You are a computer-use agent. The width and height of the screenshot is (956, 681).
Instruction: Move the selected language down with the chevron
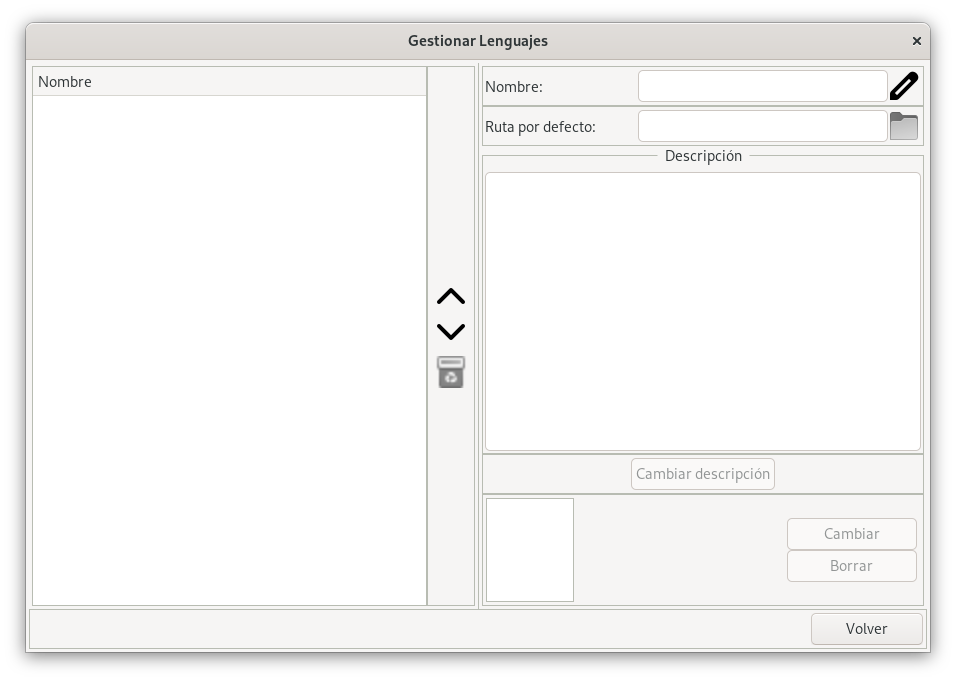pyautogui.click(x=451, y=330)
